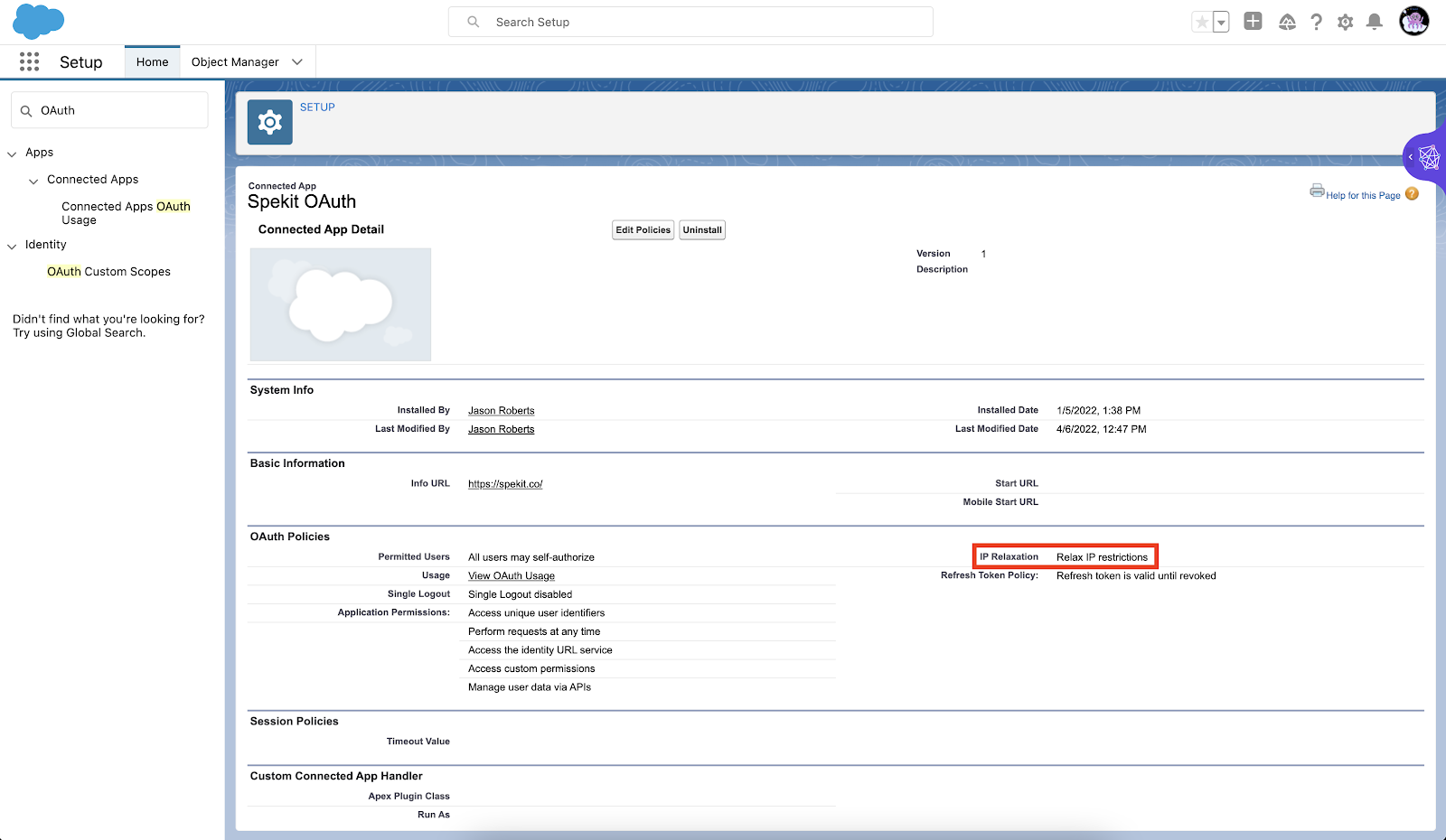Switch to the Home tab
Viewport: 1446px width, 840px height.
click(x=152, y=61)
